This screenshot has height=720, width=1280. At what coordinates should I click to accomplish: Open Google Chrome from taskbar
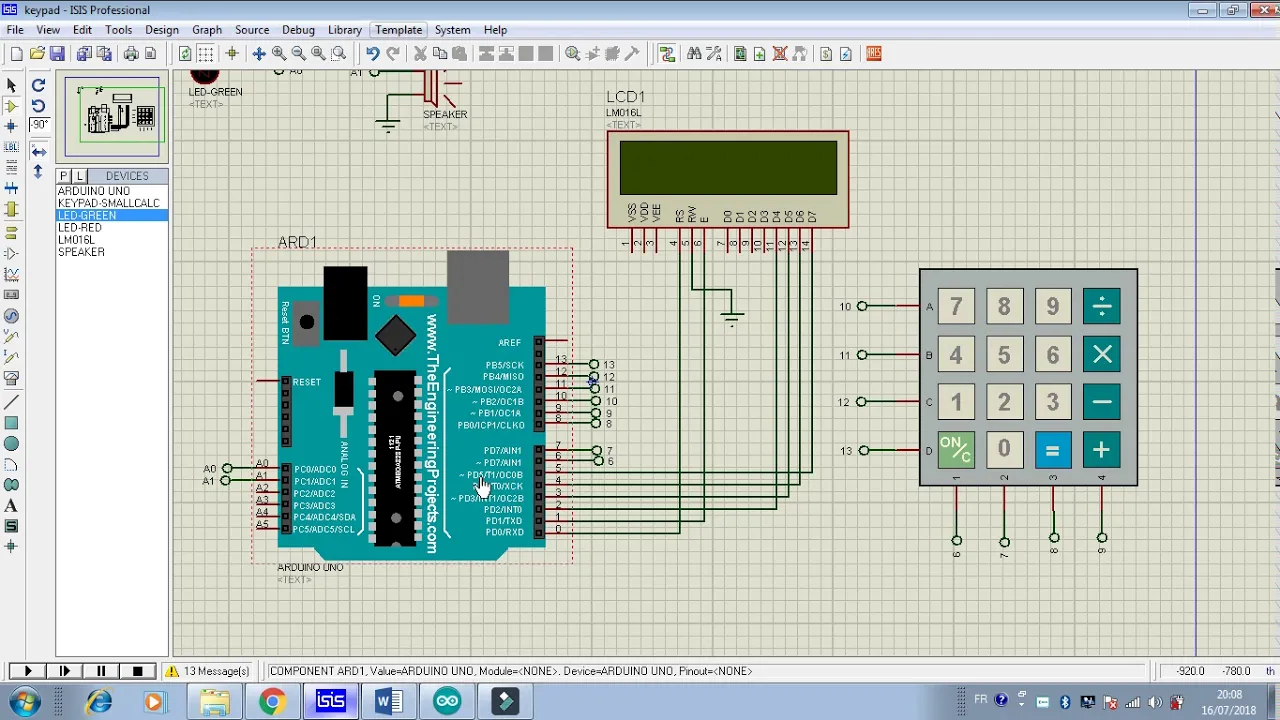click(271, 702)
